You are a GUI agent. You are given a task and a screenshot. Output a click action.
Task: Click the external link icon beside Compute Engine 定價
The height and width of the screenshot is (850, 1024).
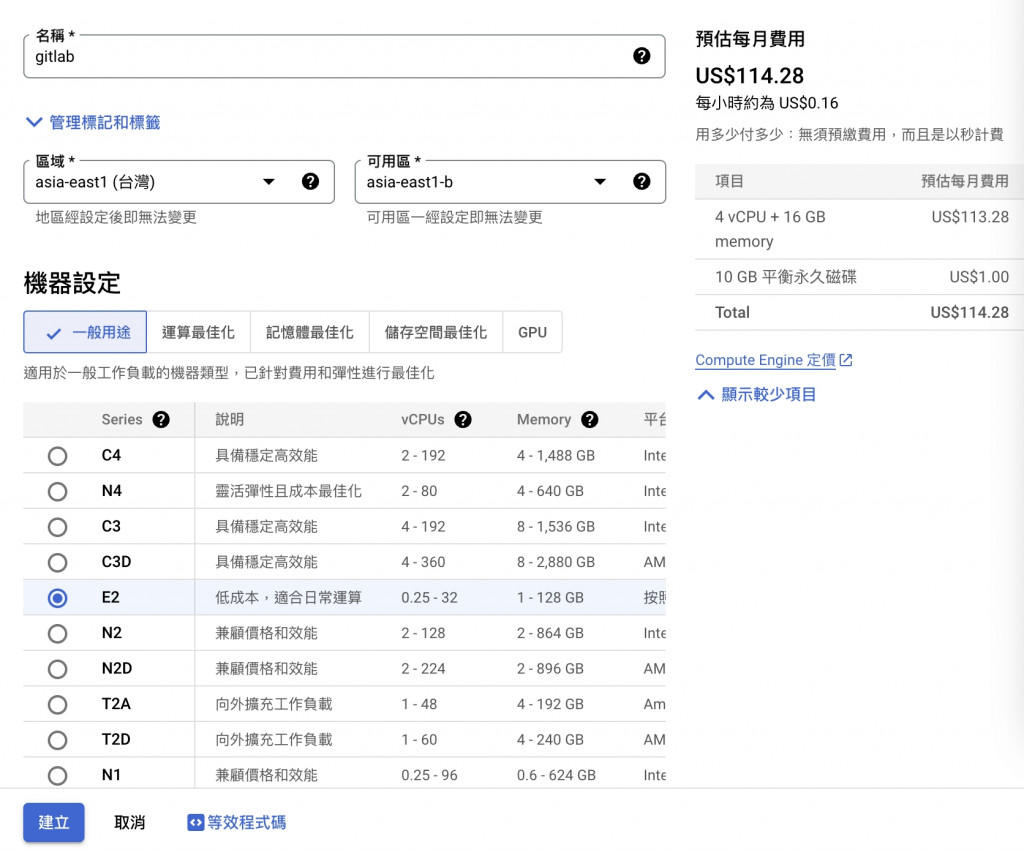(846, 360)
